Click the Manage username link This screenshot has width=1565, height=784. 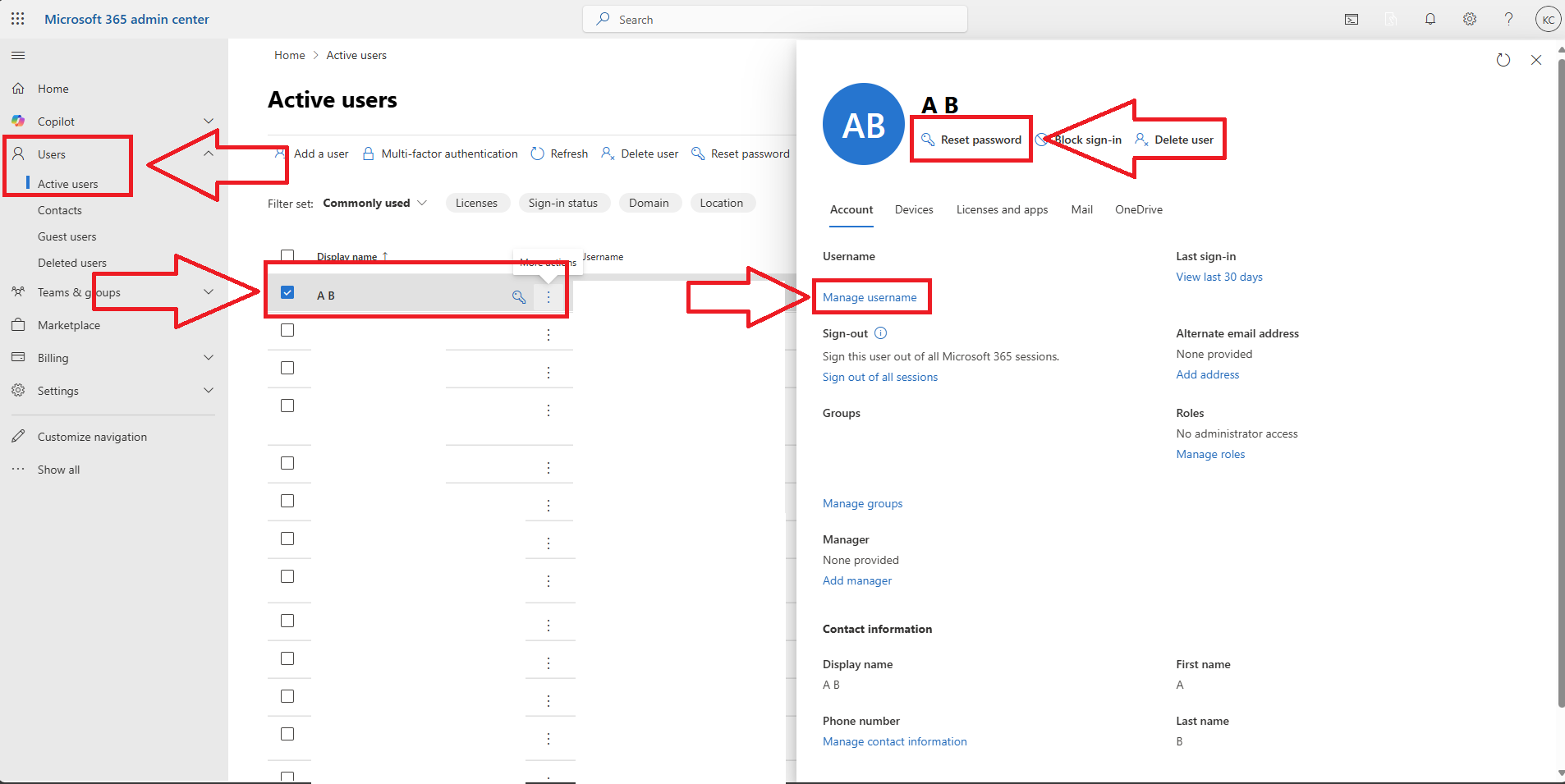870,297
